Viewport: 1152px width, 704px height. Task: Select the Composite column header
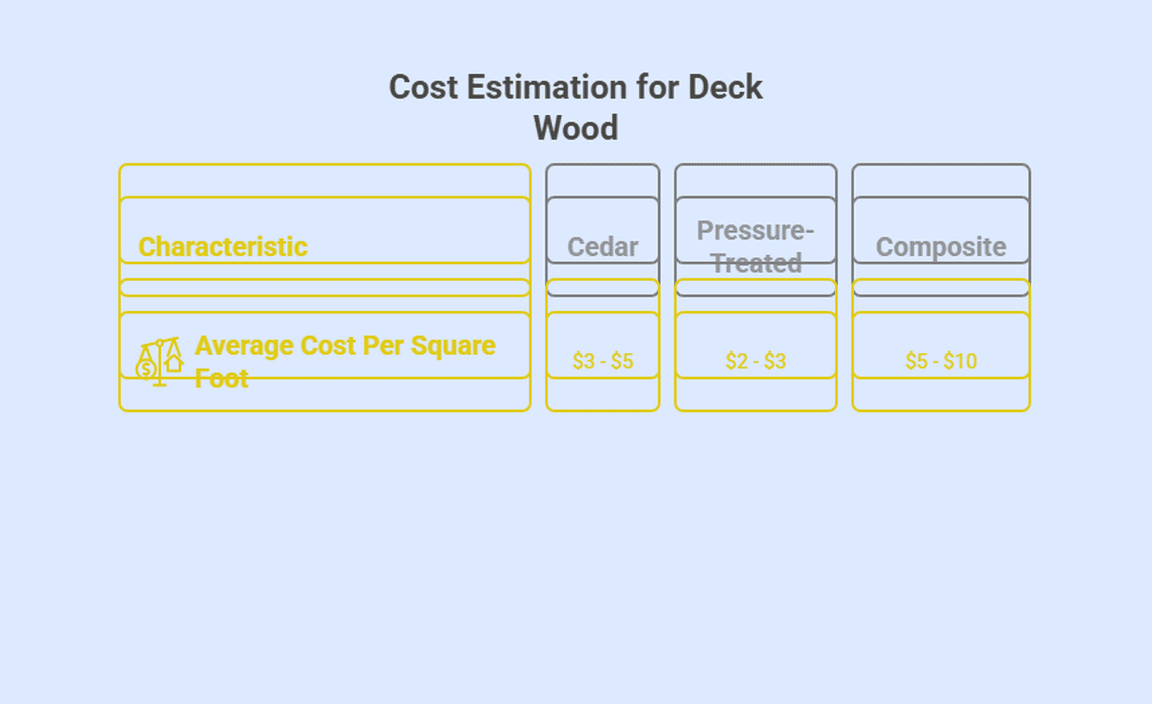(x=940, y=246)
